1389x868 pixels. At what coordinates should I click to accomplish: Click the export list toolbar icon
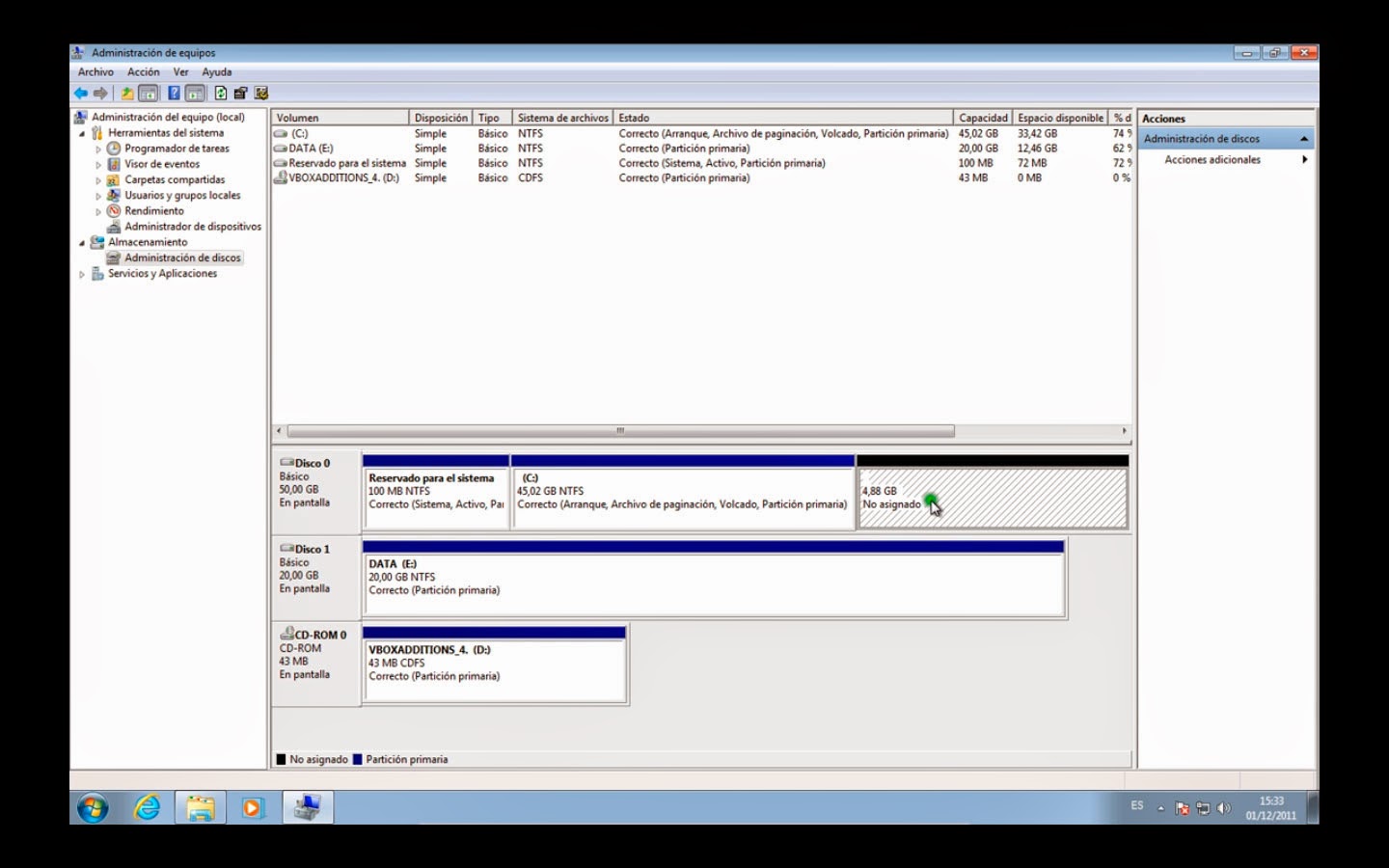click(x=239, y=93)
